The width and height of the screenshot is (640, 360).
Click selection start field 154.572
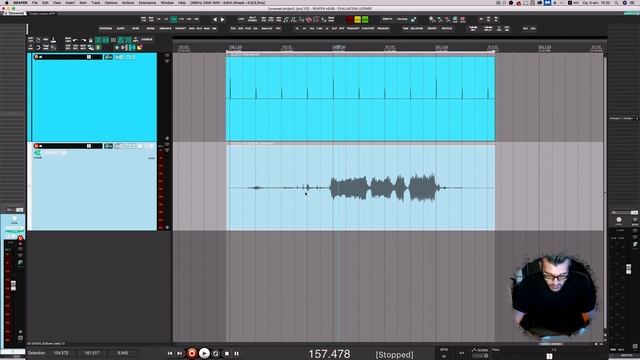(61, 353)
